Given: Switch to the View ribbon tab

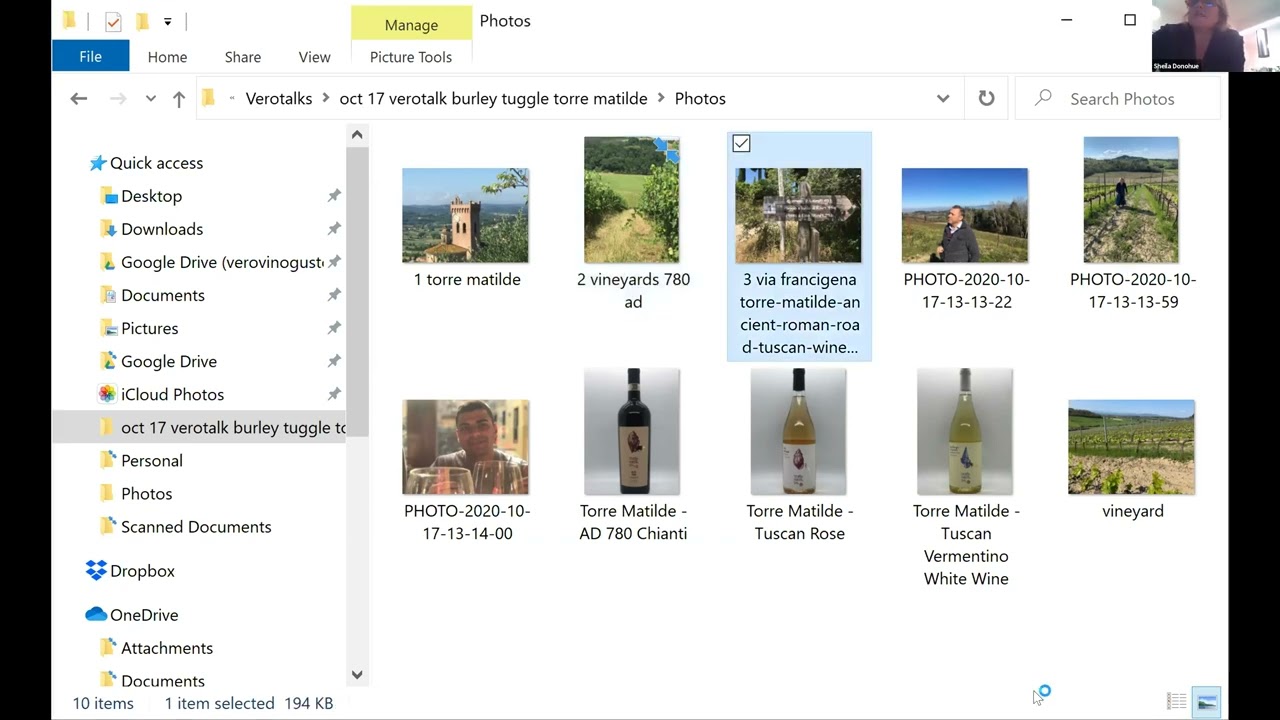Looking at the screenshot, I should pos(314,57).
